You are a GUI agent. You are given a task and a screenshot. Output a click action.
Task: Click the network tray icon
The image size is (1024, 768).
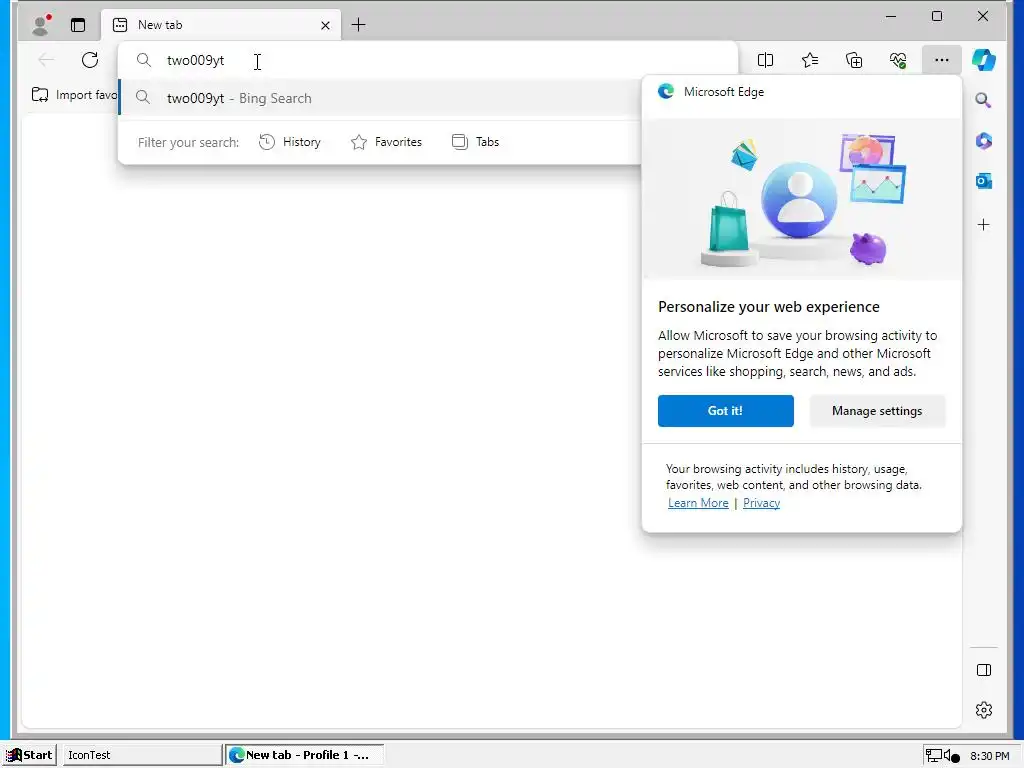click(x=934, y=756)
